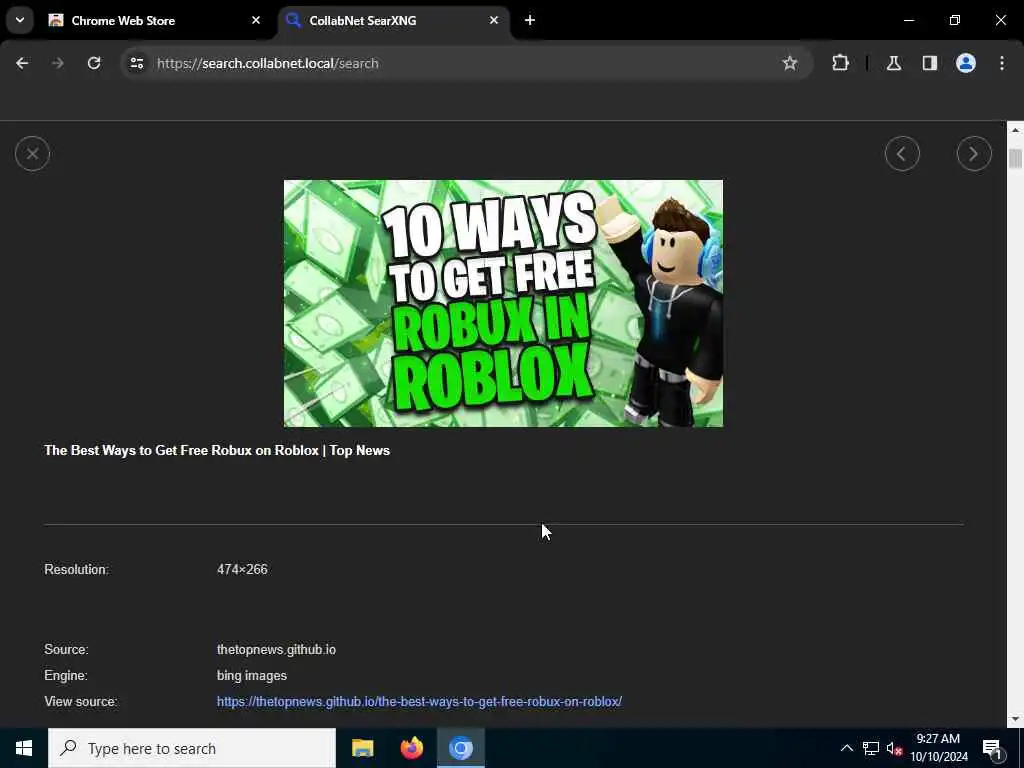This screenshot has width=1024, height=768.
Task: Open the profile avatar menu
Action: pyautogui.click(x=966, y=63)
